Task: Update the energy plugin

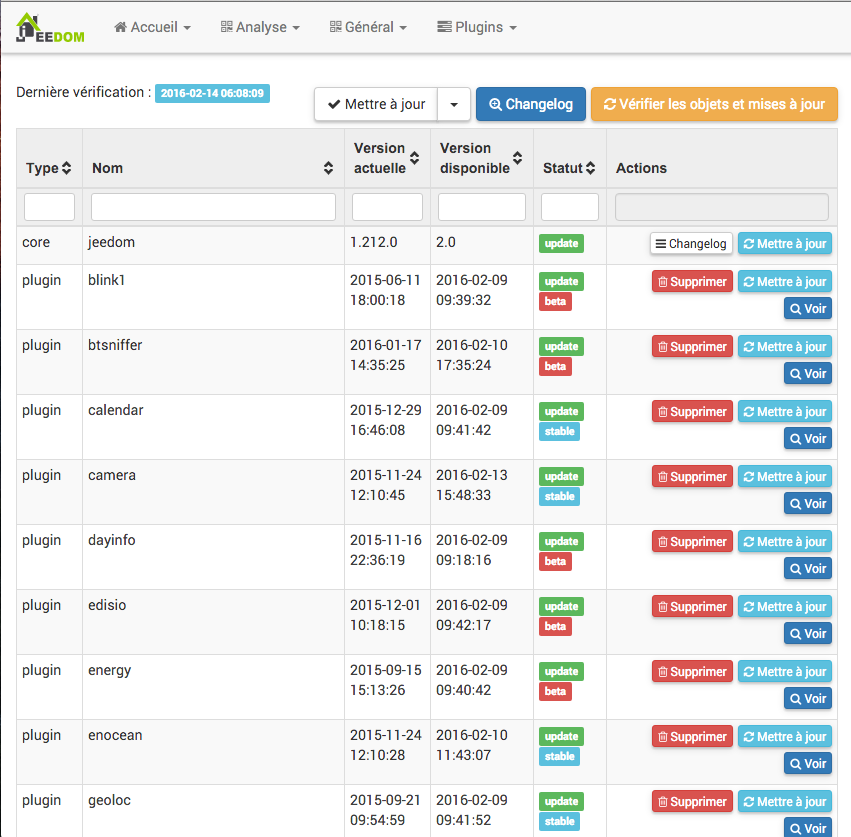Action: point(785,671)
